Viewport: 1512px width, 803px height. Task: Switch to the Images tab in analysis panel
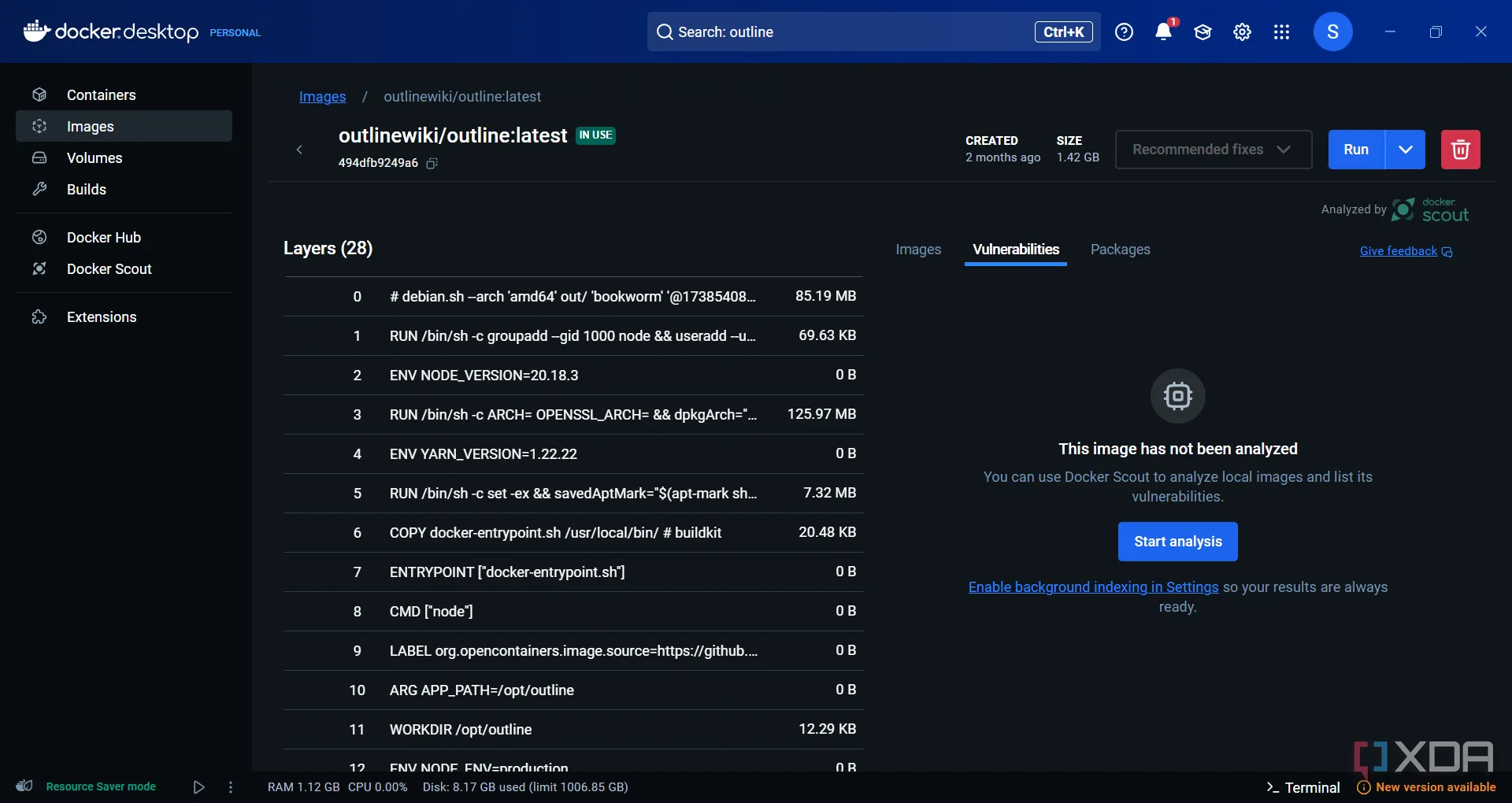click(x=918, y=250)
